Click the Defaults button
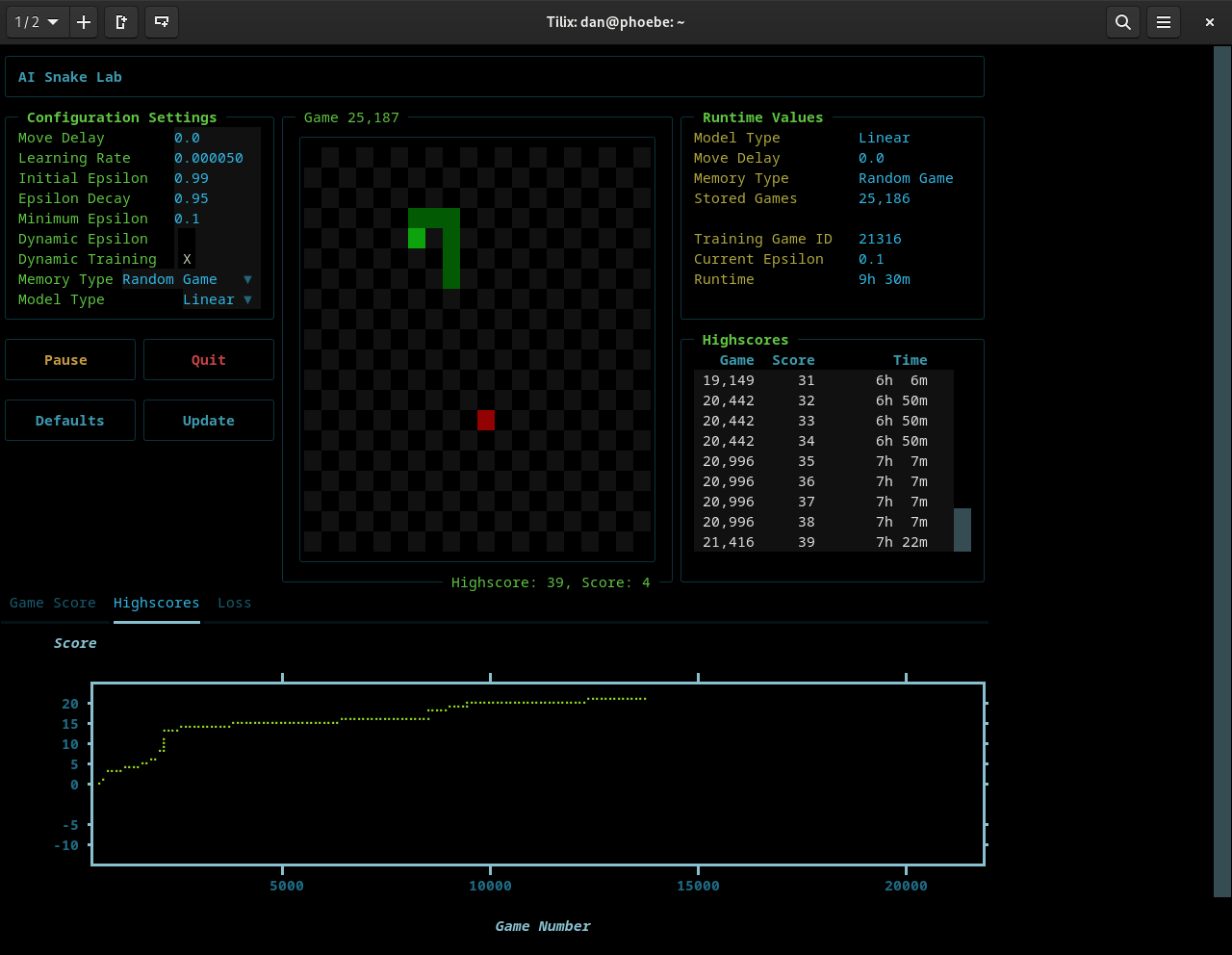 69,421
